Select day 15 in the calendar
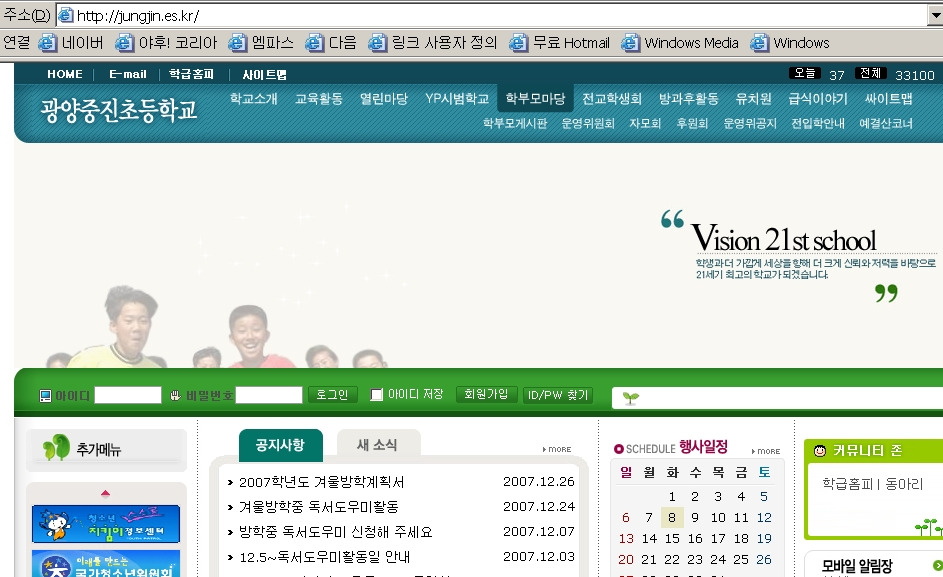Screen dimensions: 943x577 (672, 538)
